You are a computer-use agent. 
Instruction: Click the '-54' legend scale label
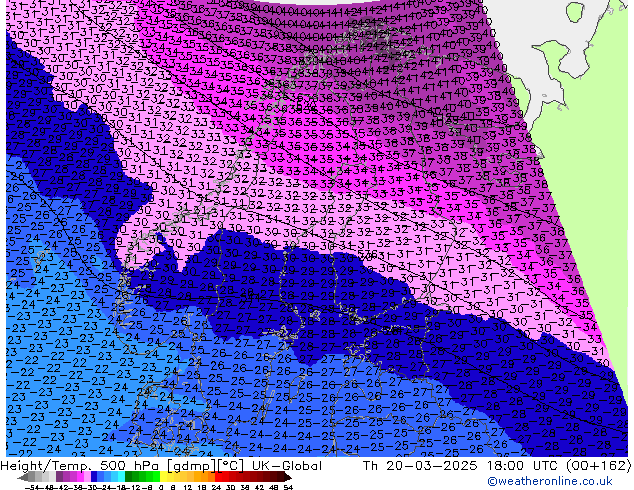(32, 487)
